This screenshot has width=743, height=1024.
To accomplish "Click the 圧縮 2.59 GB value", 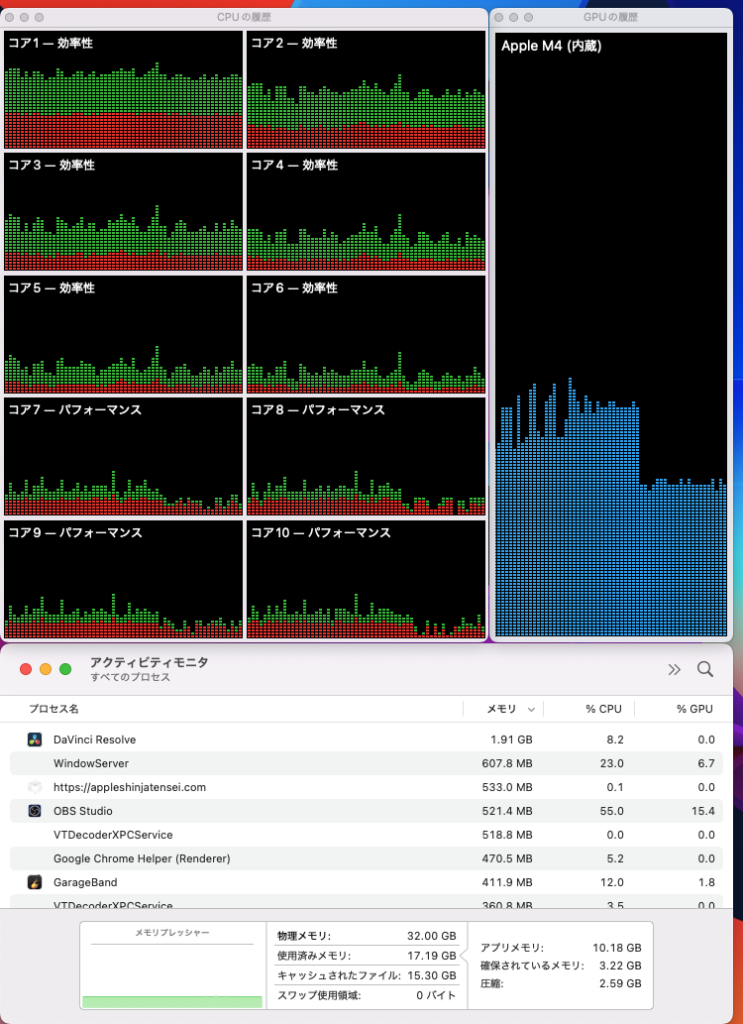I will coord(620,983).
